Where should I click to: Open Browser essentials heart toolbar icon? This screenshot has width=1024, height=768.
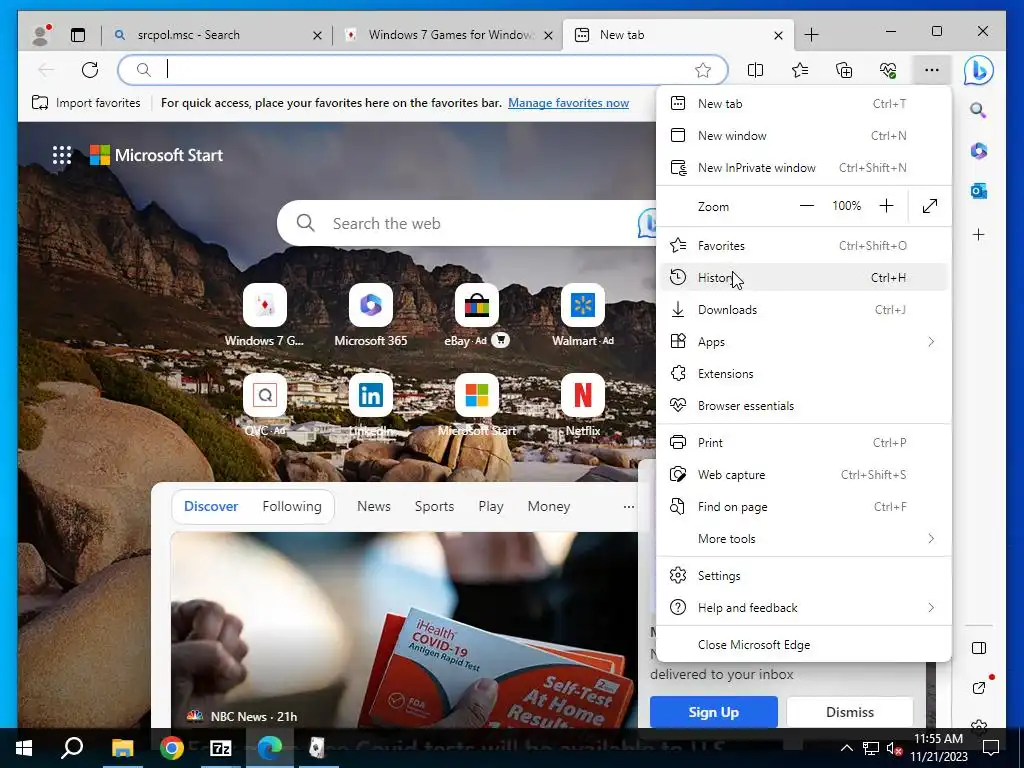click(x=888, y=70)
